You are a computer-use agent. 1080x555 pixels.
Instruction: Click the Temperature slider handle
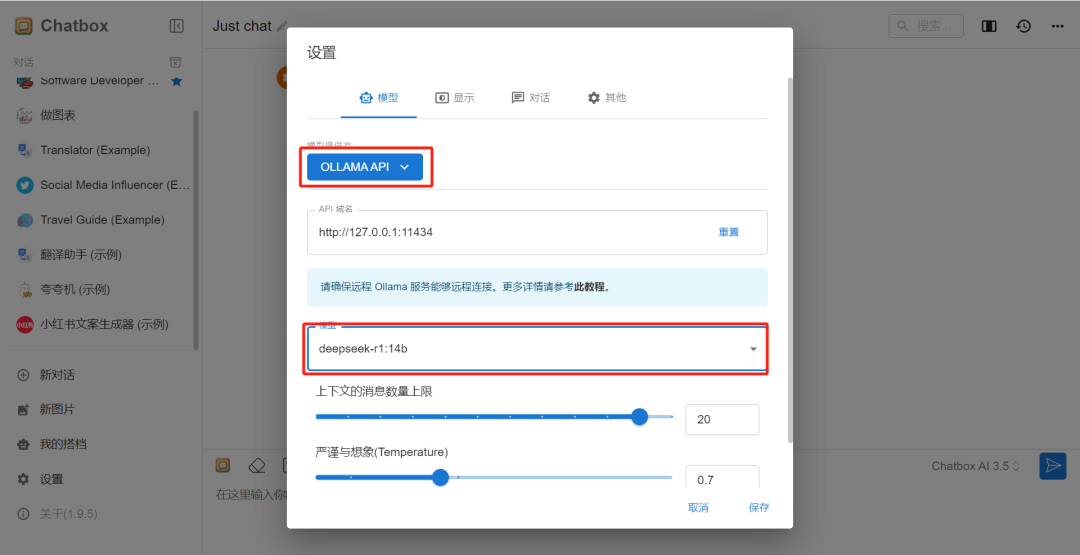click(441, 477)
